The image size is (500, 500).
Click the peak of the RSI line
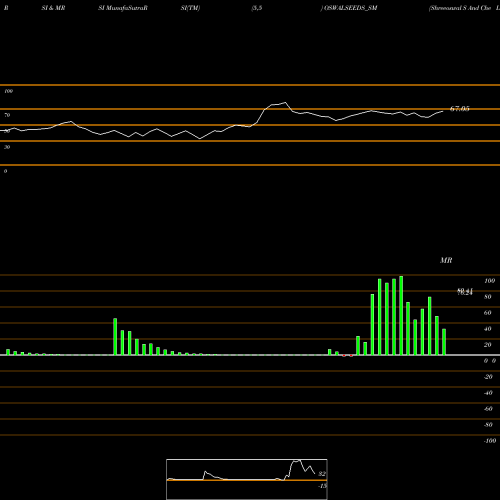click(285, 102)
